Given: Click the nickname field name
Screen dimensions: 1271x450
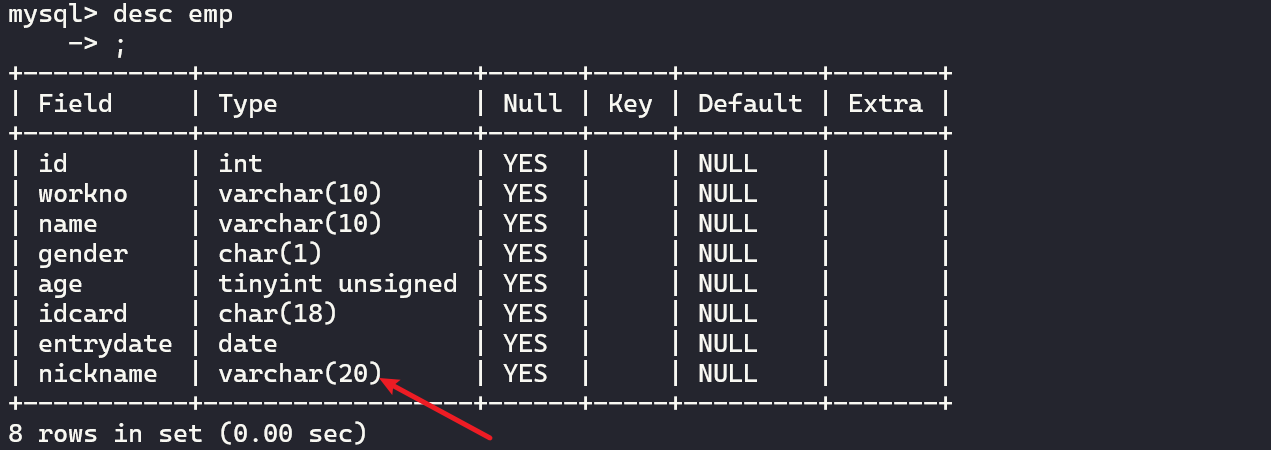Looking at the screenshot, I should 97,374.
